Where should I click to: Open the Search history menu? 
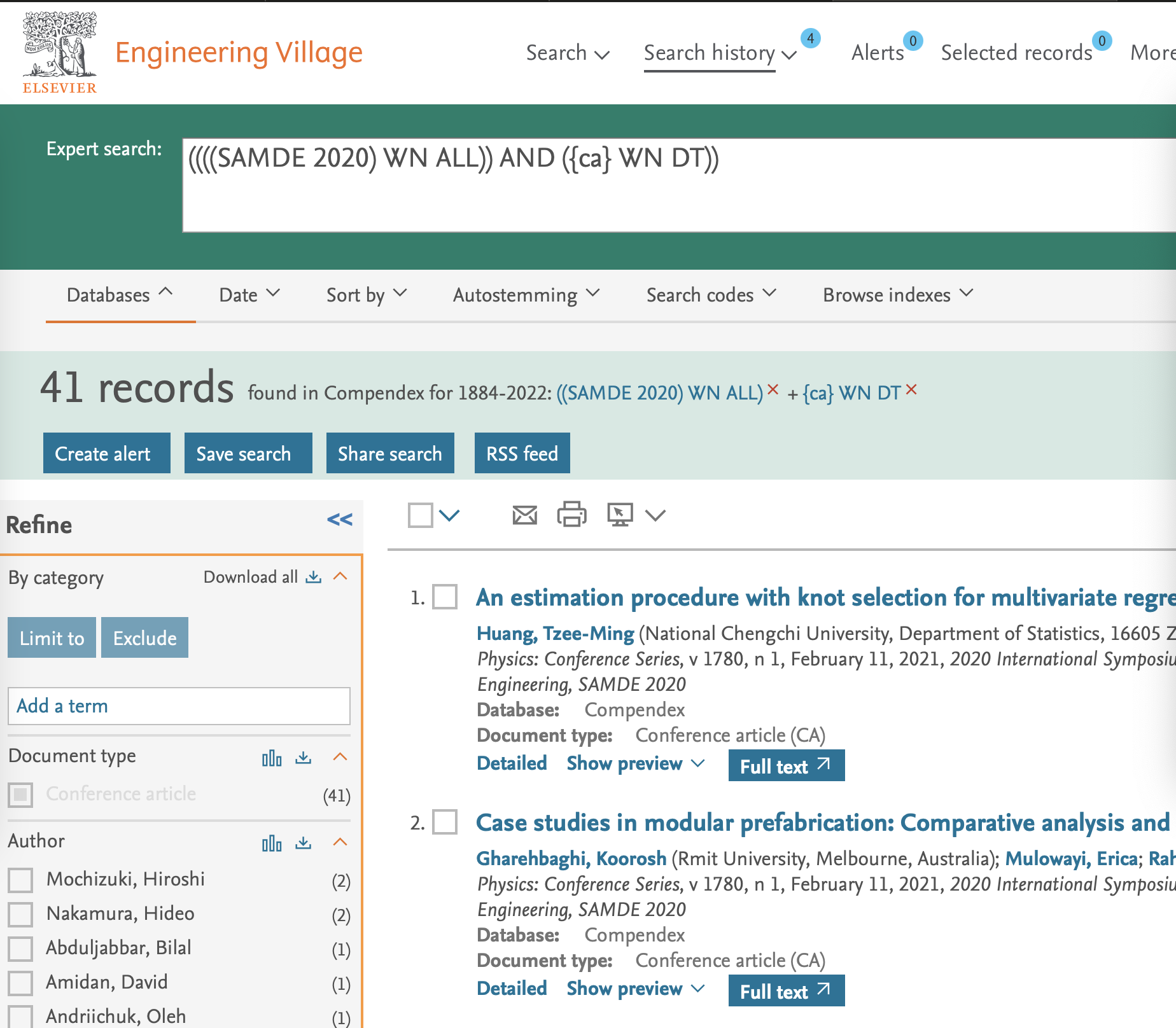tap(720, 53)
